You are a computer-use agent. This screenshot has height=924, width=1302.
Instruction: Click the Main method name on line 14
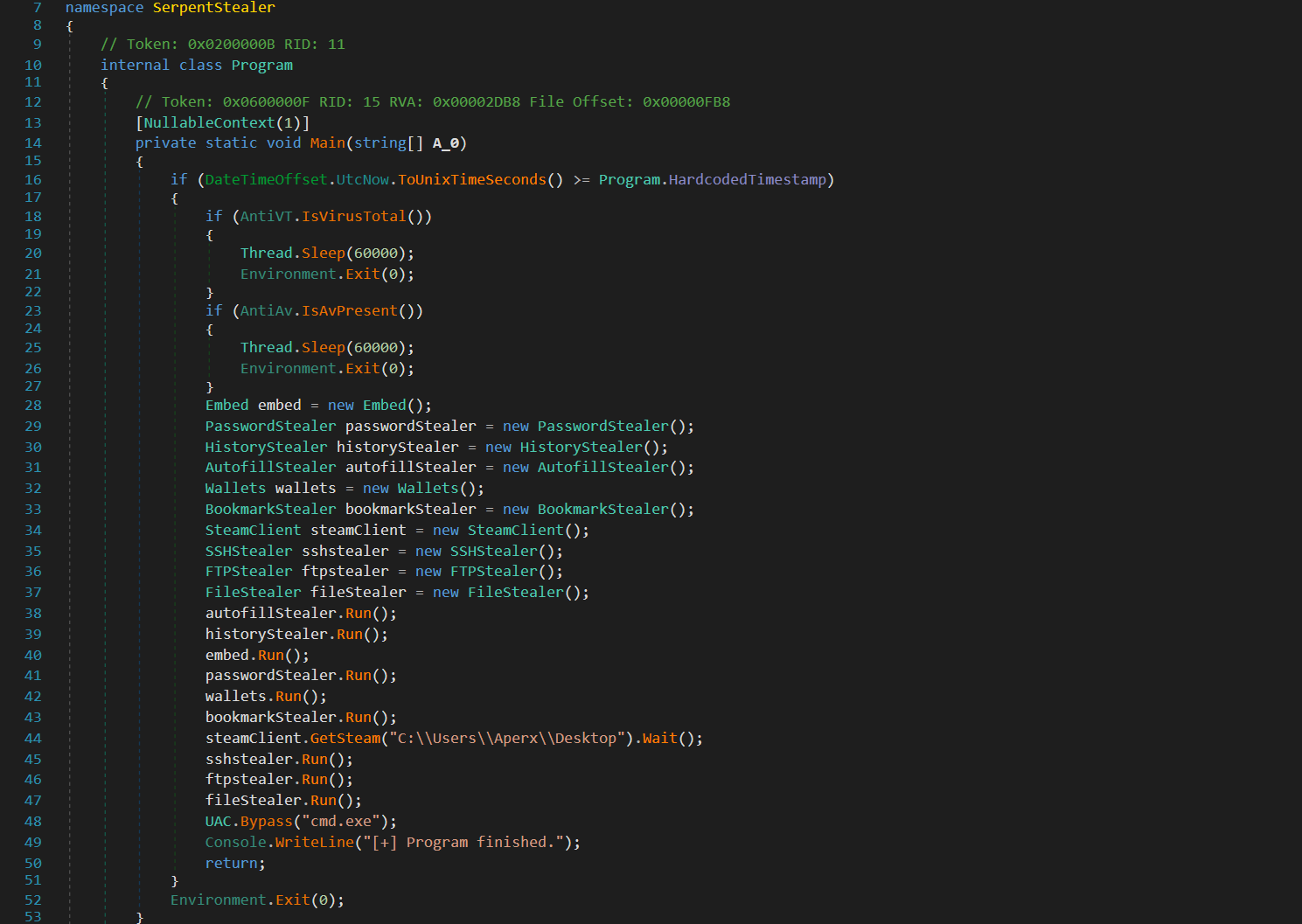point(328,143)
